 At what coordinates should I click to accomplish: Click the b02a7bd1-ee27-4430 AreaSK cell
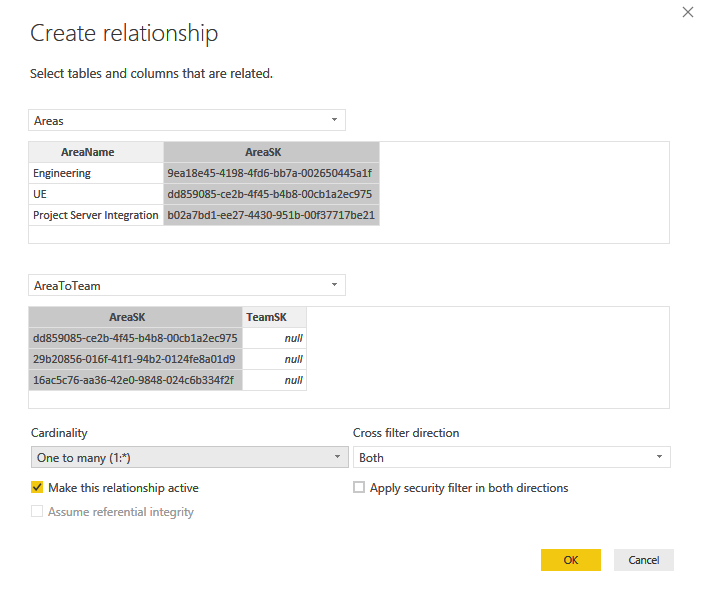point(272,215)
